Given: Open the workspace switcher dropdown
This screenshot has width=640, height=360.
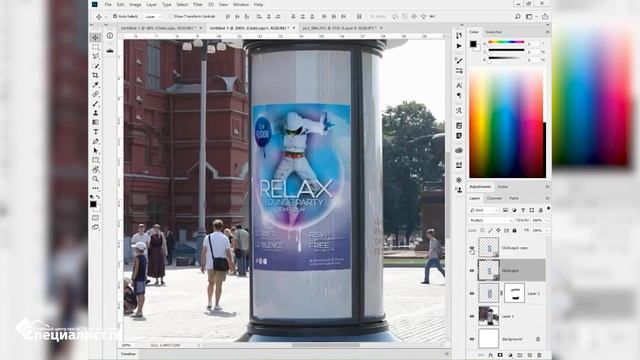Looking at the screenshot, I should (530, 17).
